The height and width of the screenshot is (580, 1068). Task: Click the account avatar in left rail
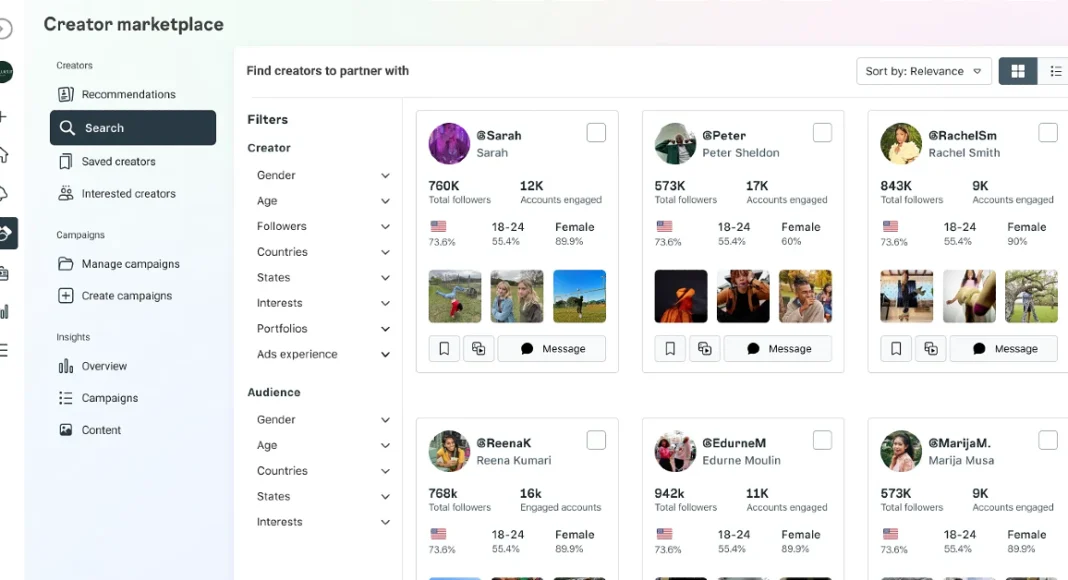pos(5,71)
